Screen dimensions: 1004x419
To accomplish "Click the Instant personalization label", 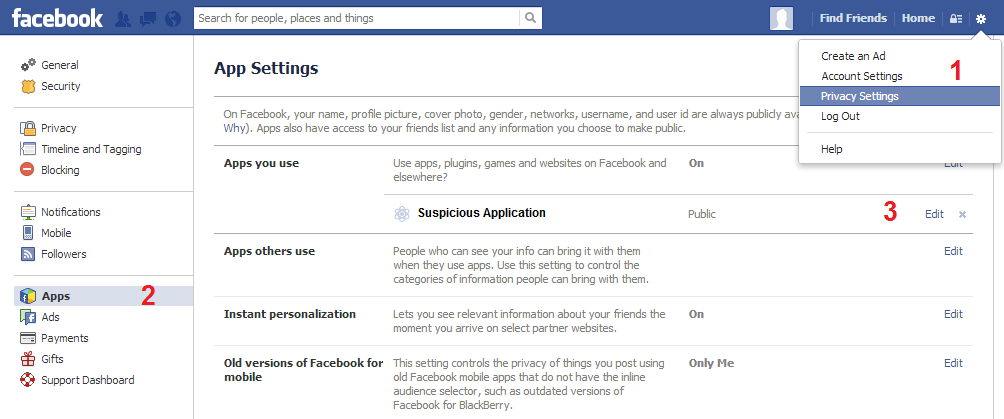I will pyautogui.click(x=289, y=314).
